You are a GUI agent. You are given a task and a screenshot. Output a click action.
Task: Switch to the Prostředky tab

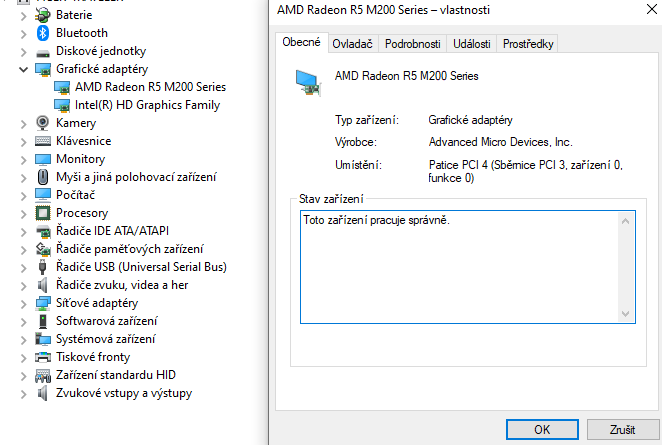click(x=528, y=44)
